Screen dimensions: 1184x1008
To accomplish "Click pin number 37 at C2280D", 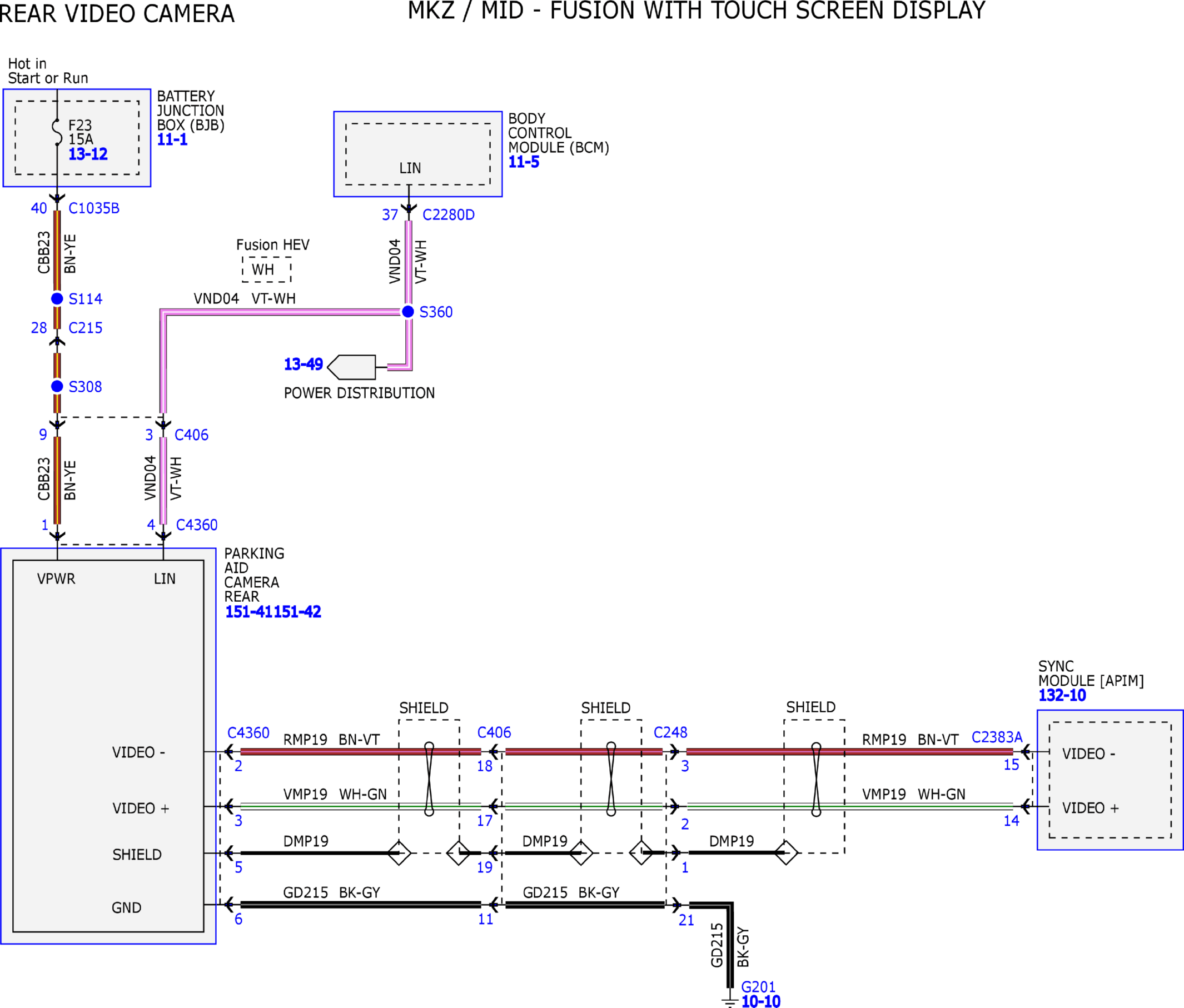I will click(x=390, y=214).
